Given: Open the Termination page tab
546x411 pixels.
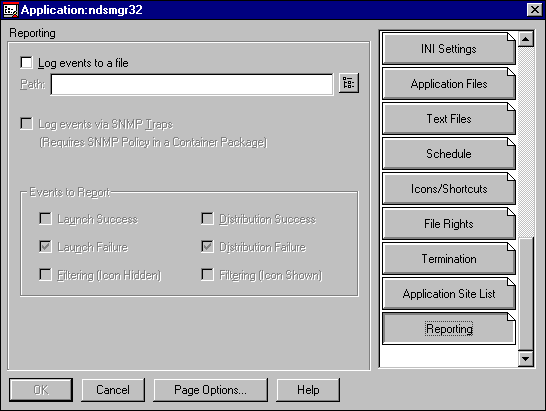Looking at the screenshot, I should [449, 259].
